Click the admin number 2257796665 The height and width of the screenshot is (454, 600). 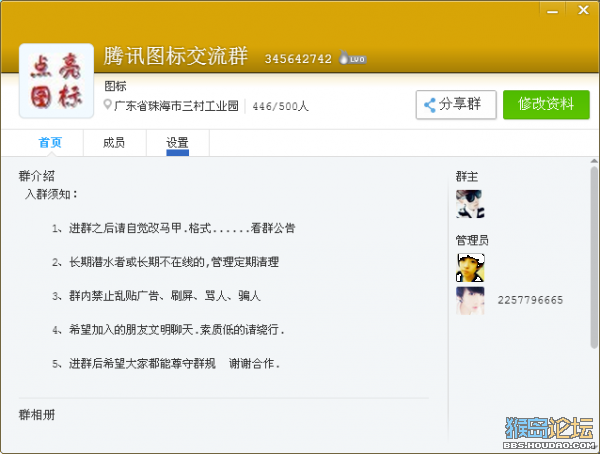point(530,300)
